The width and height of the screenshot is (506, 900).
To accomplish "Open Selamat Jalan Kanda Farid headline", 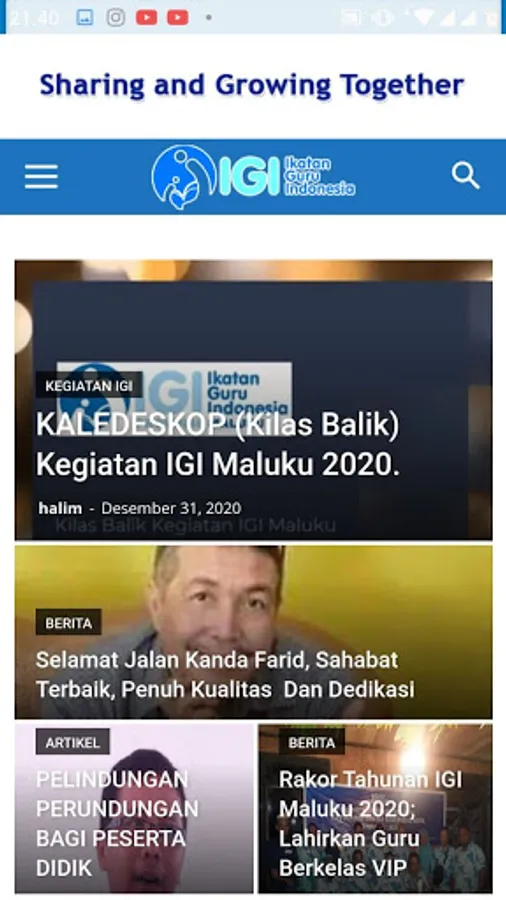I will pos(225,674).
